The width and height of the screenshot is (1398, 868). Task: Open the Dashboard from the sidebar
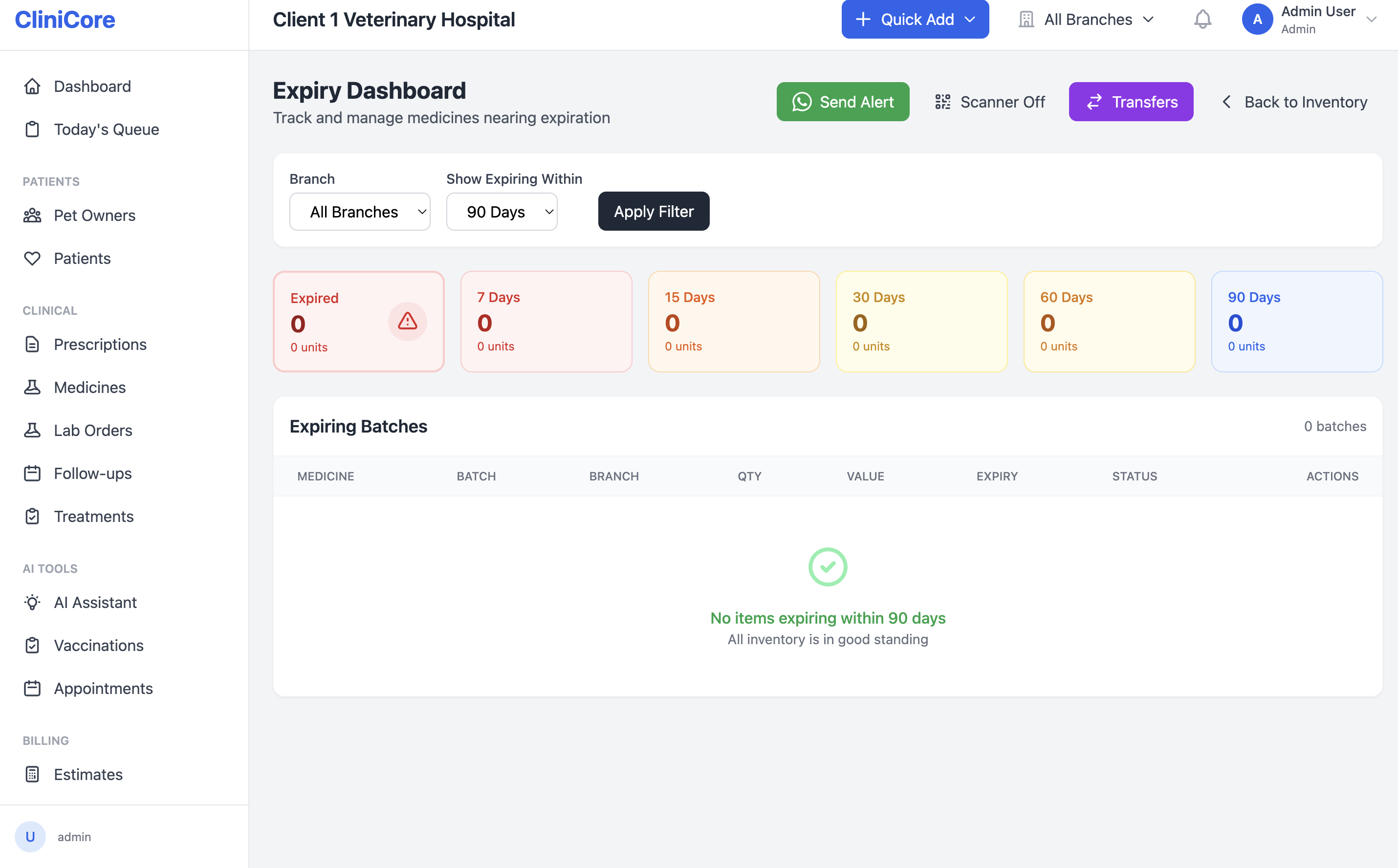tap(92, 86)
